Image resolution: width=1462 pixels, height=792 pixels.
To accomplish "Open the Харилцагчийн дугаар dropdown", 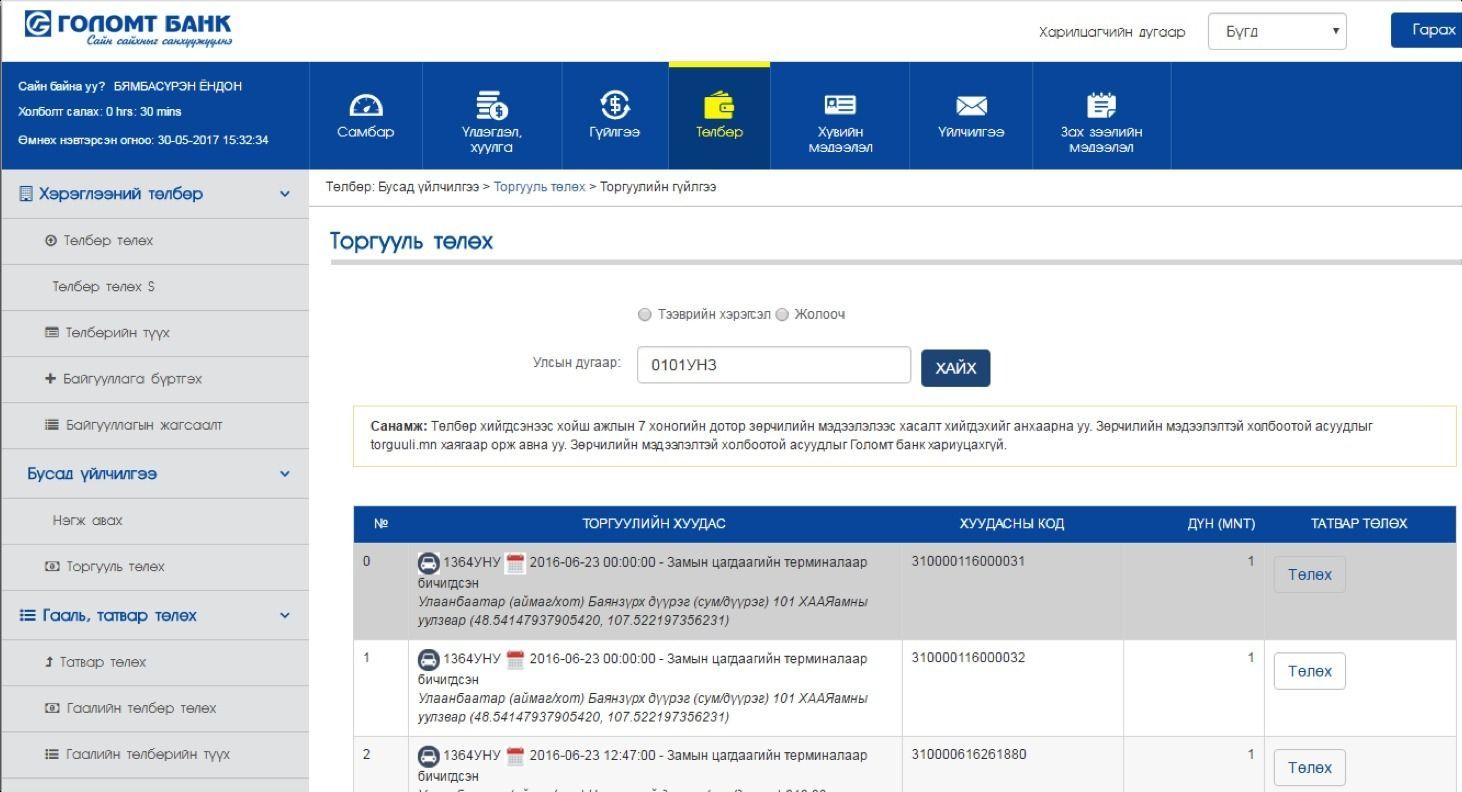I will coord(1276,31).
